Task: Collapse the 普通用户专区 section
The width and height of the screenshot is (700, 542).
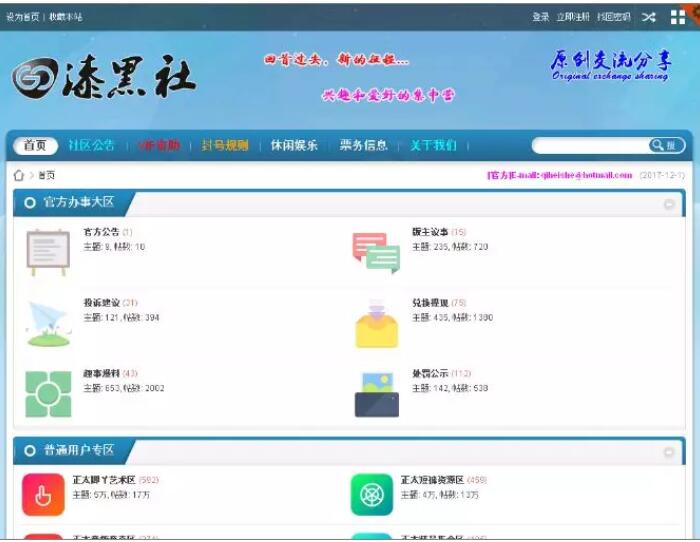Action: (668, 452)
